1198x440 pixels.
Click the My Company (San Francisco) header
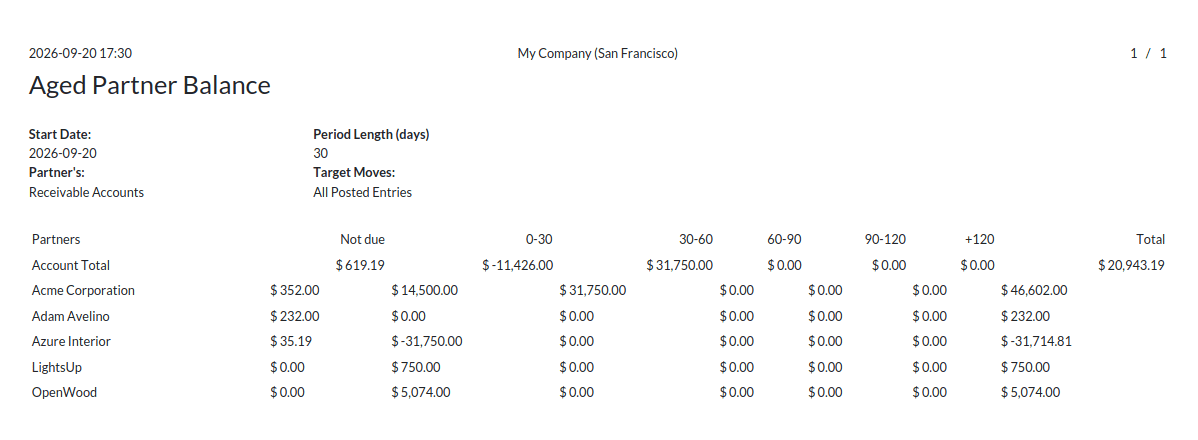(597, 53)
